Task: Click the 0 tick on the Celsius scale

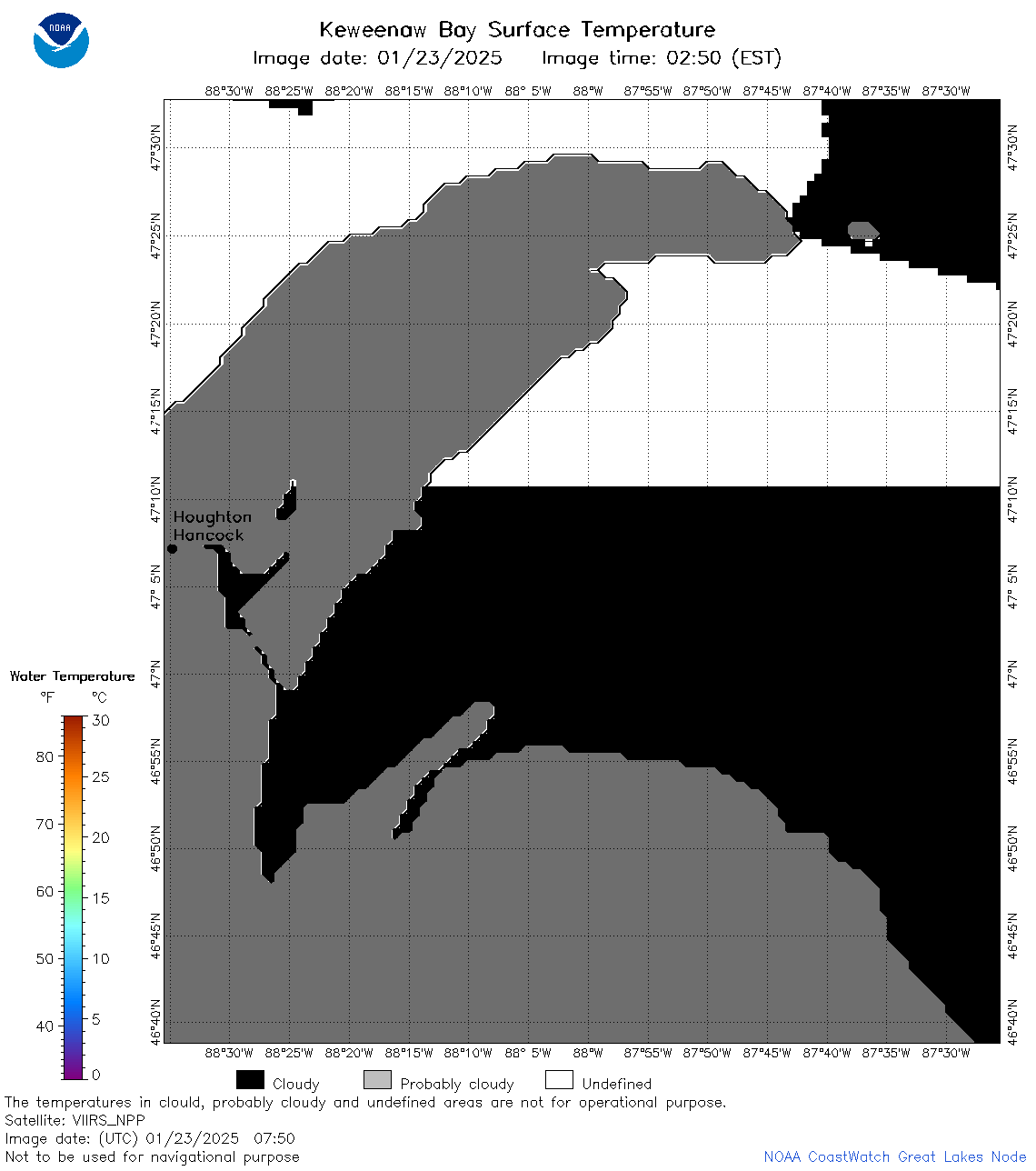Action: coord(96,1075)
